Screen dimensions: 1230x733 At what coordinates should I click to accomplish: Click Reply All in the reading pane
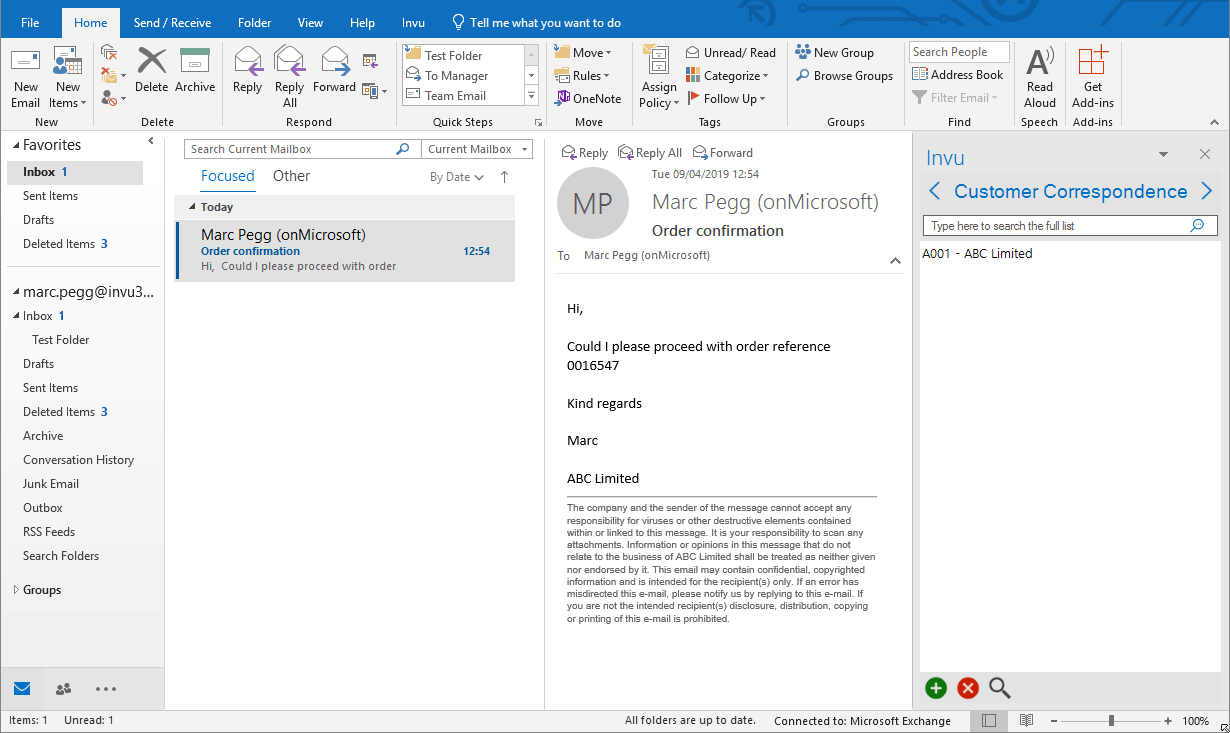(x=650, y=153)
